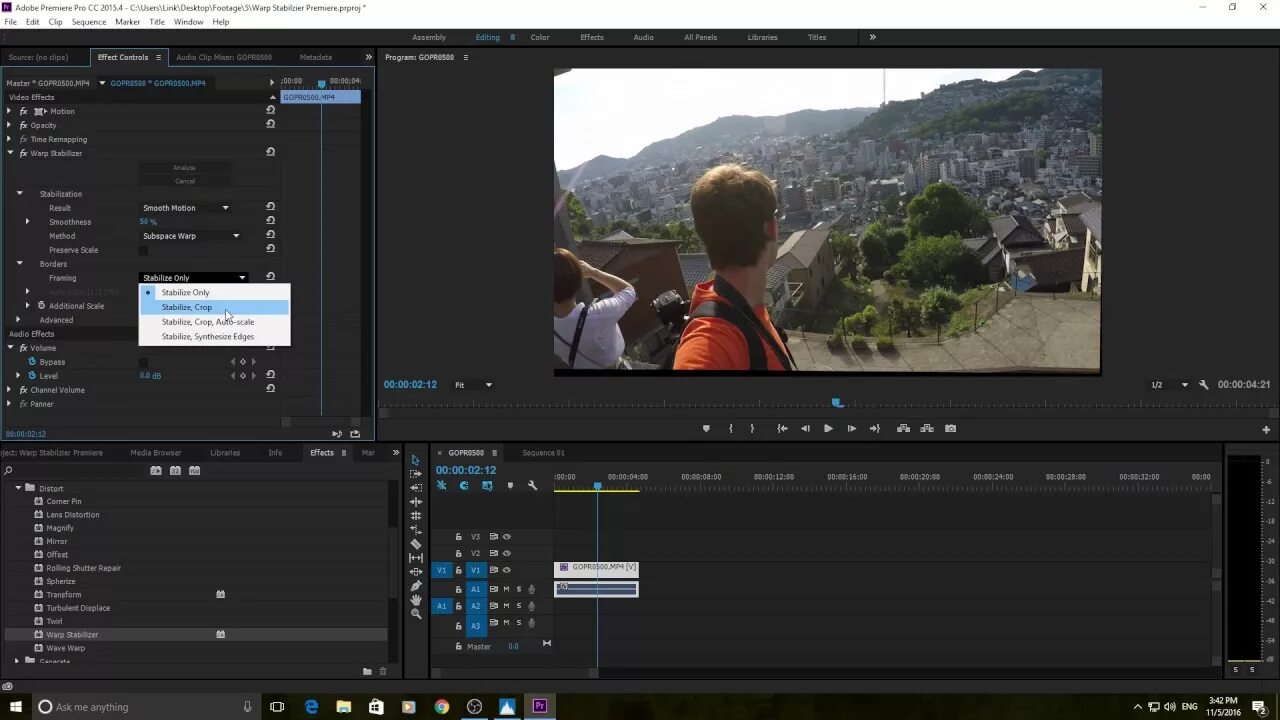The image size is (1280, 720).
Task: Choose Stabilize, Synthesize Edges option
Action: pos(215,336)
